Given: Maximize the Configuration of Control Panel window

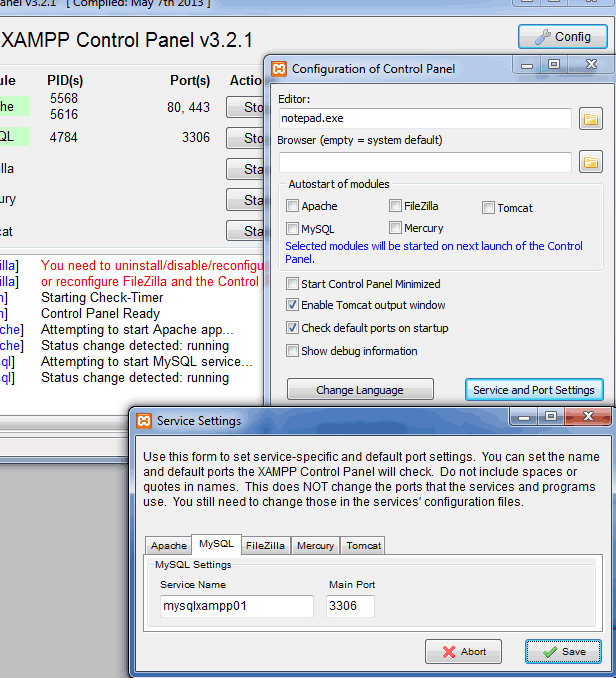Looking at the screenshot, I should pos(554,65).
